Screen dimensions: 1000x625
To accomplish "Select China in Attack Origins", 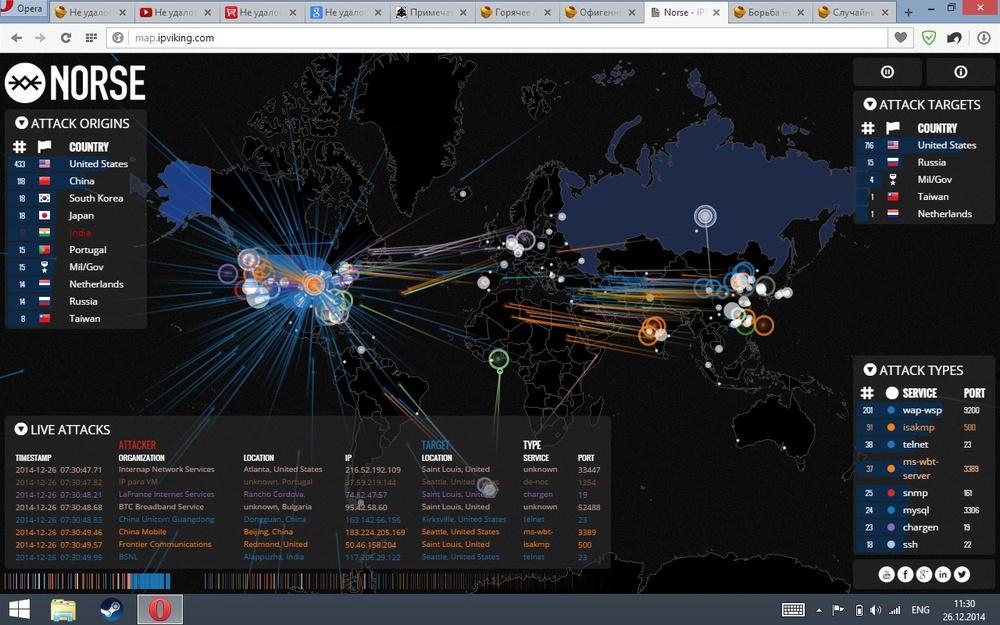I will [77, 181].
